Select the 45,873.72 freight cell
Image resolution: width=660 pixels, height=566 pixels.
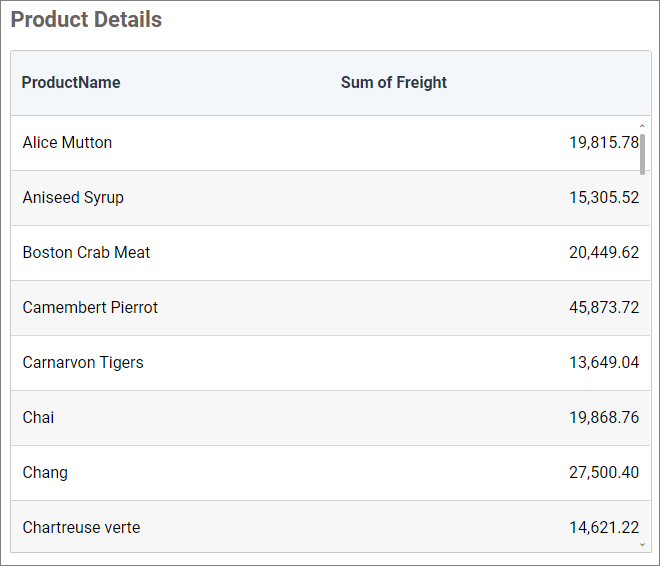[x=603, y=308]
